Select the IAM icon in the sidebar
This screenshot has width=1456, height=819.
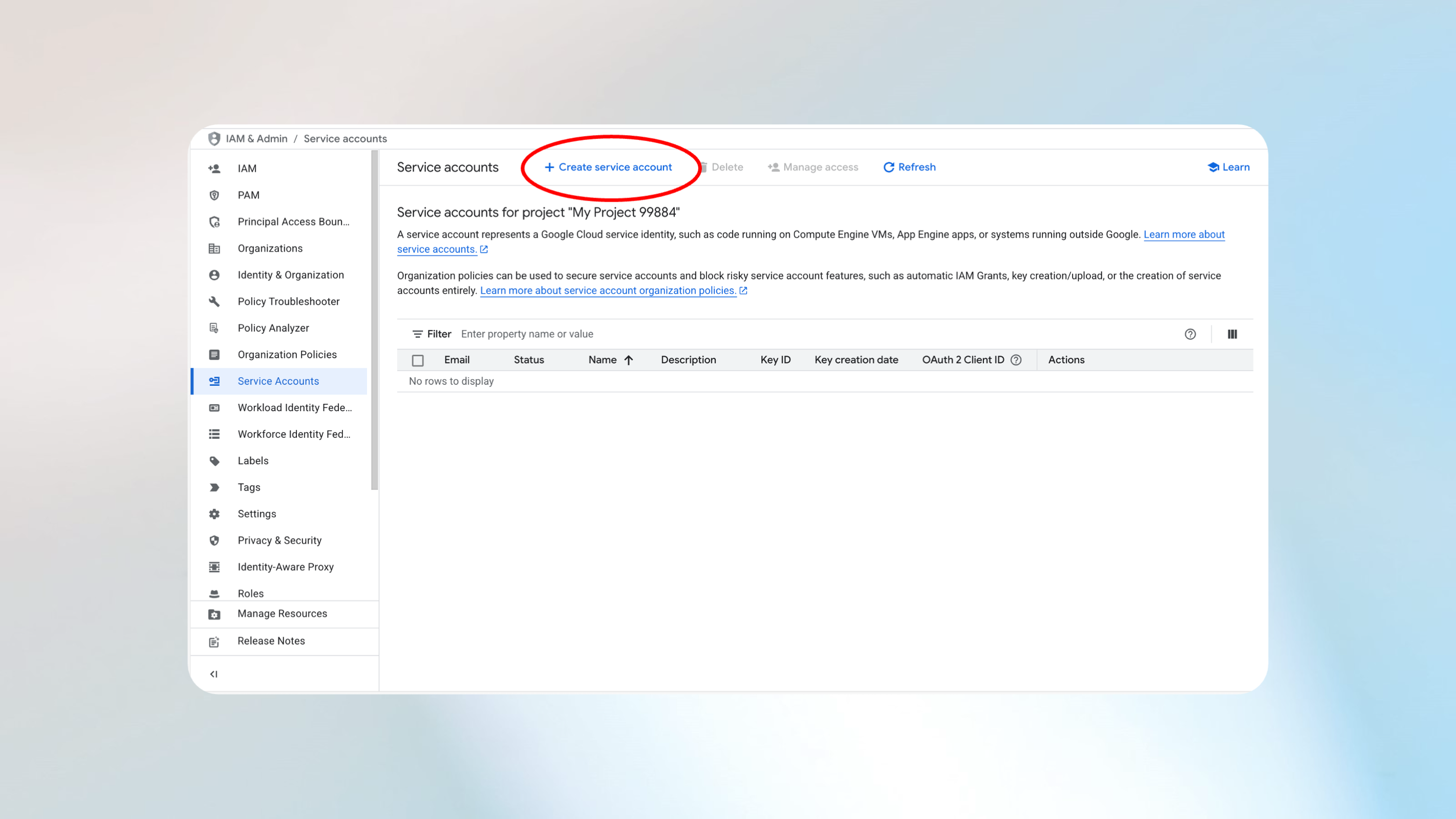tap(214, 168)
